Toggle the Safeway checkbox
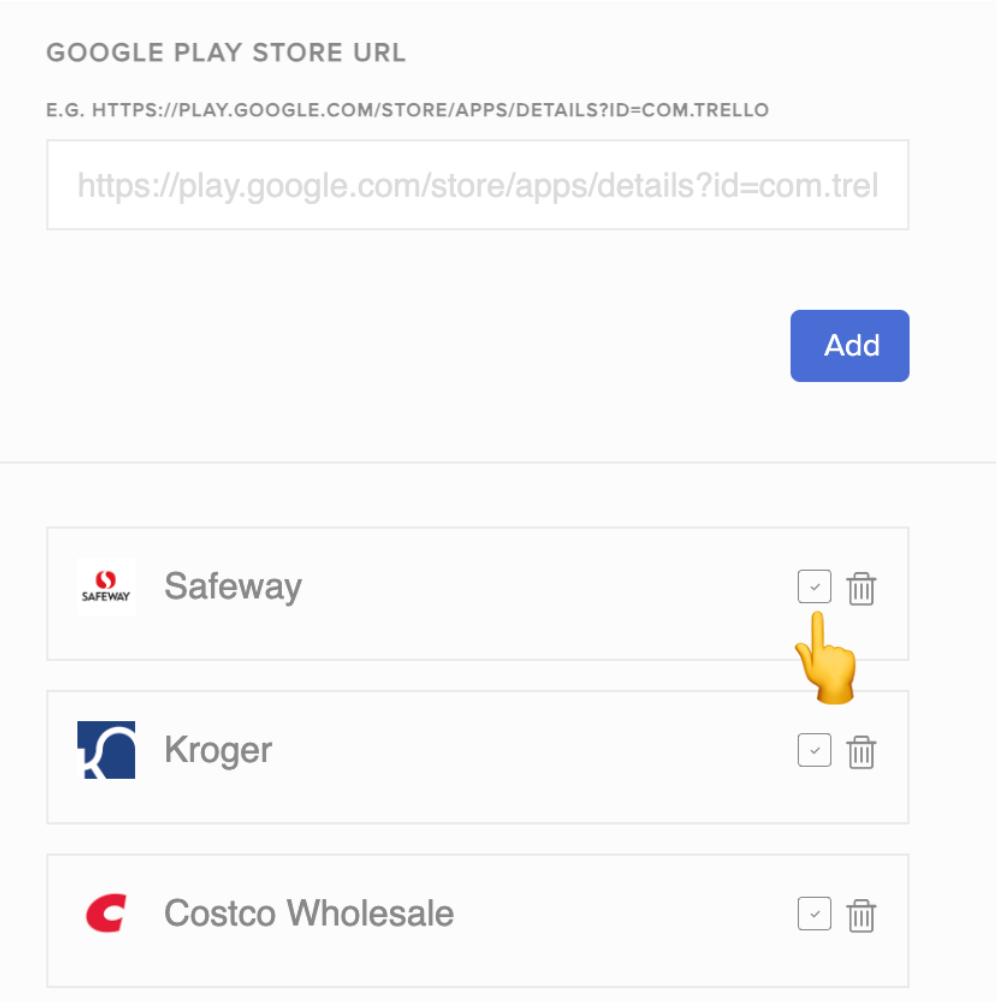The image size is (997, 1002). coord(814,586)
